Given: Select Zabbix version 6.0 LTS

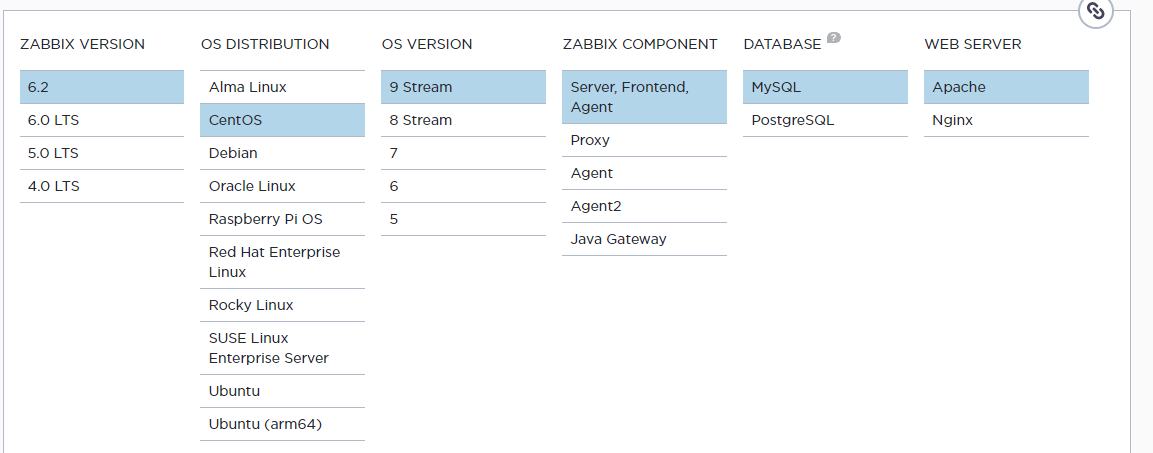Looking at the screenshot, I should [x=101, y=120].
